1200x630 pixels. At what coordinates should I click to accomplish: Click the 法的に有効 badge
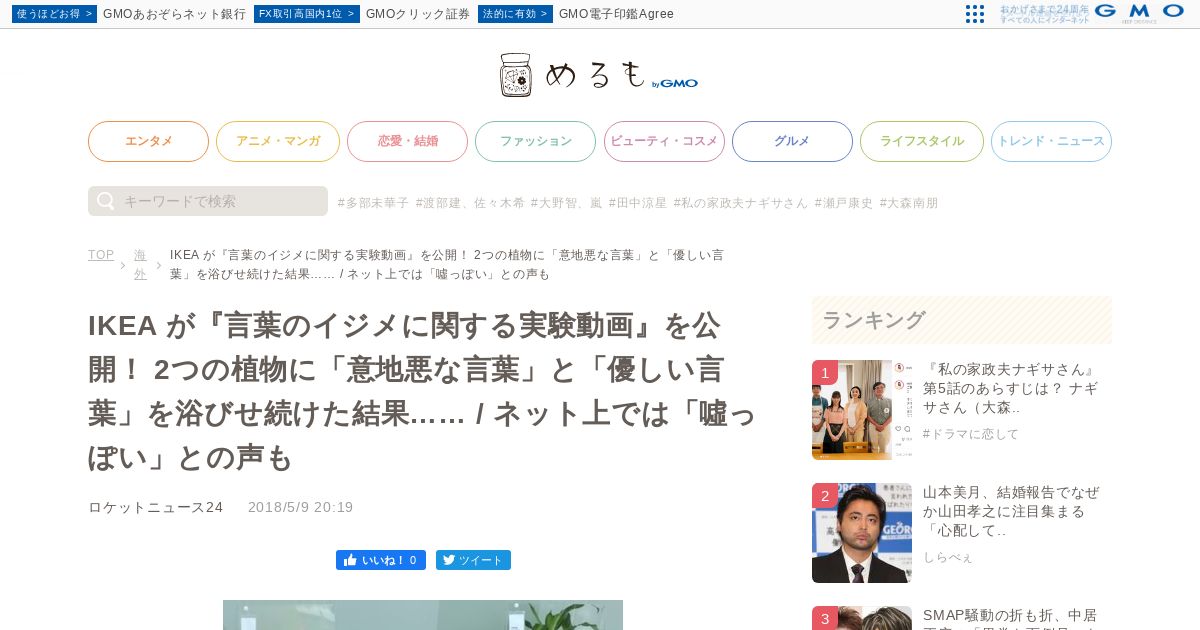click(515, 14)
